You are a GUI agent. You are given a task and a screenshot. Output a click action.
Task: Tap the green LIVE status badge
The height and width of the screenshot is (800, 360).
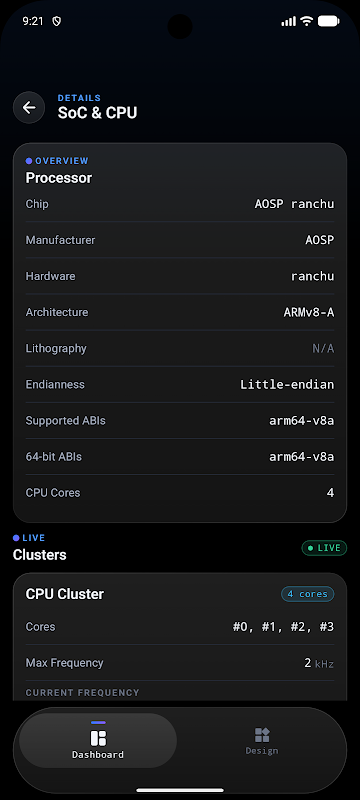(x=324, y=548)
